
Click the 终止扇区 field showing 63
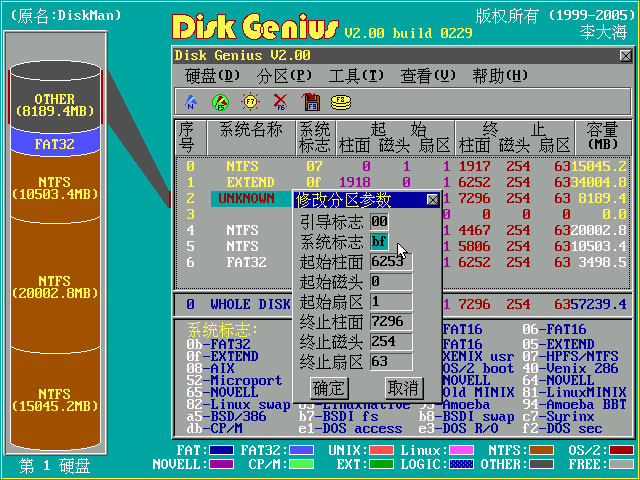(391, 361)
